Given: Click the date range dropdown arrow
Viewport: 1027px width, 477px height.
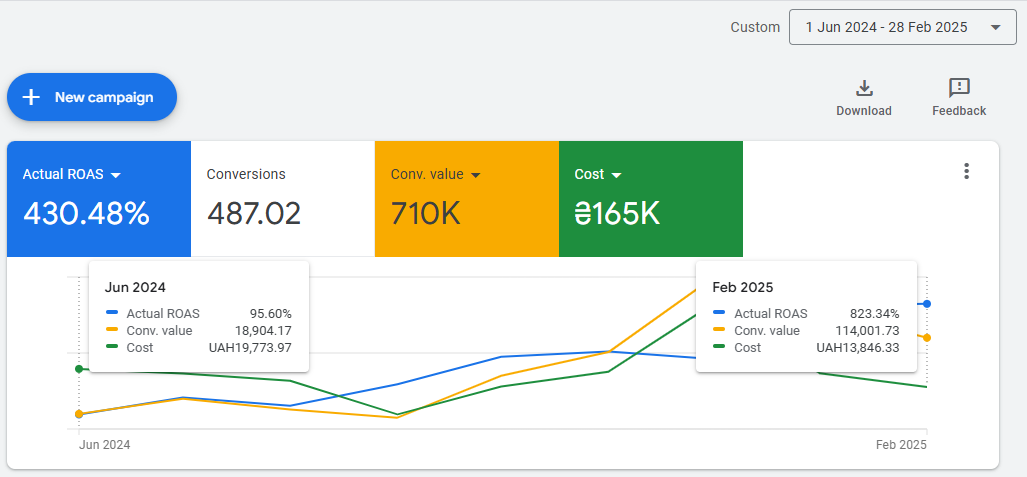Looking at the screenshot, I should pos(996,28).
